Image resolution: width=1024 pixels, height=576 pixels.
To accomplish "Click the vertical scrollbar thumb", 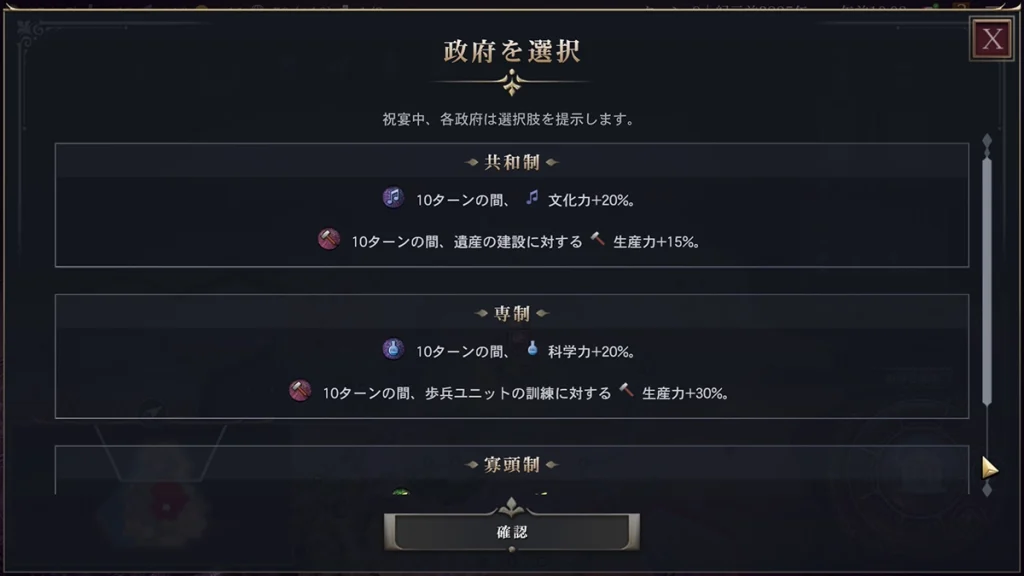I will click(987, 280).
